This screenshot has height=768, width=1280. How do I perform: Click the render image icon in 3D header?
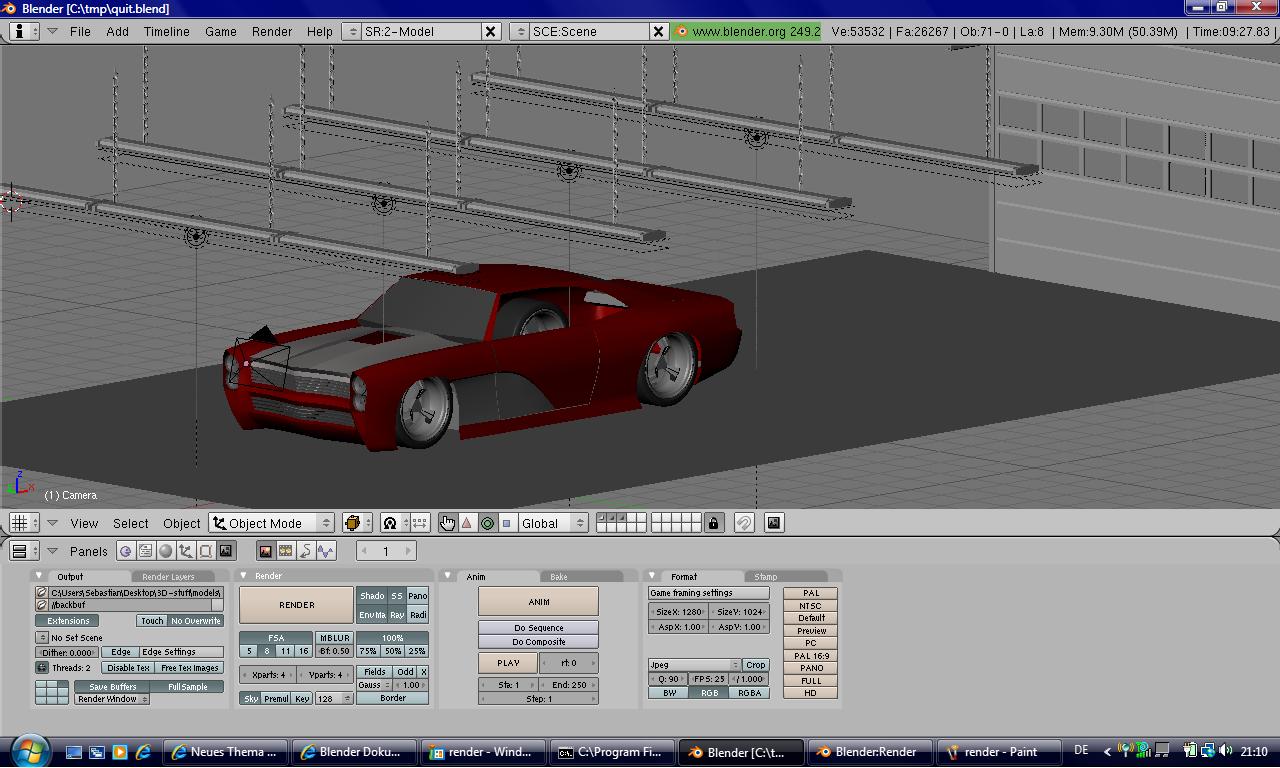[x=774, y=523]
